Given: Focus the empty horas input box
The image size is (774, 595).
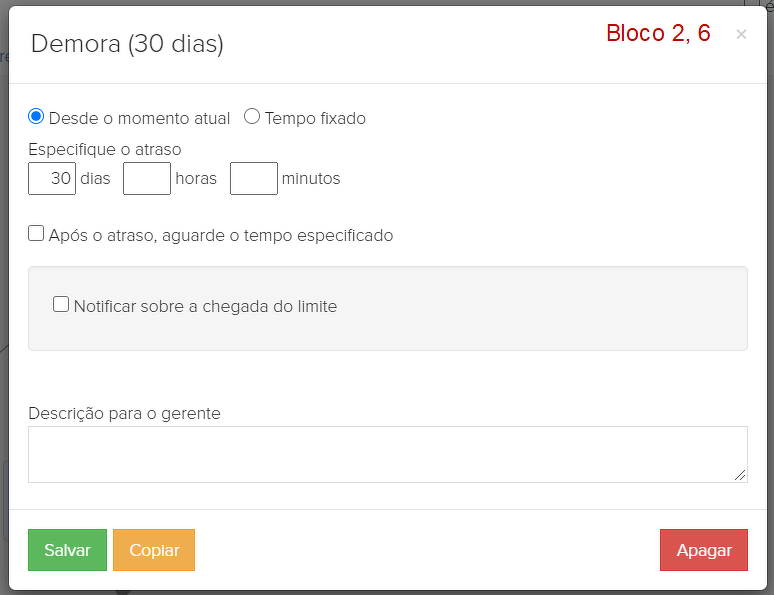Looking at the screenshot, I should 147,179.
